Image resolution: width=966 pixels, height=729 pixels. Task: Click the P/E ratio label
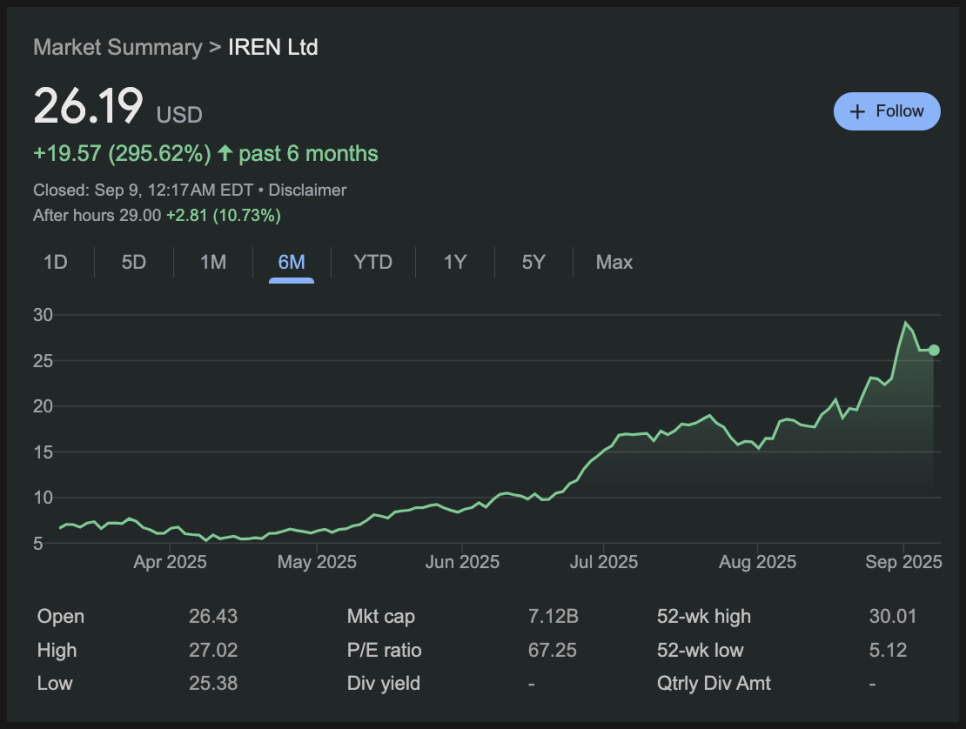384,650
